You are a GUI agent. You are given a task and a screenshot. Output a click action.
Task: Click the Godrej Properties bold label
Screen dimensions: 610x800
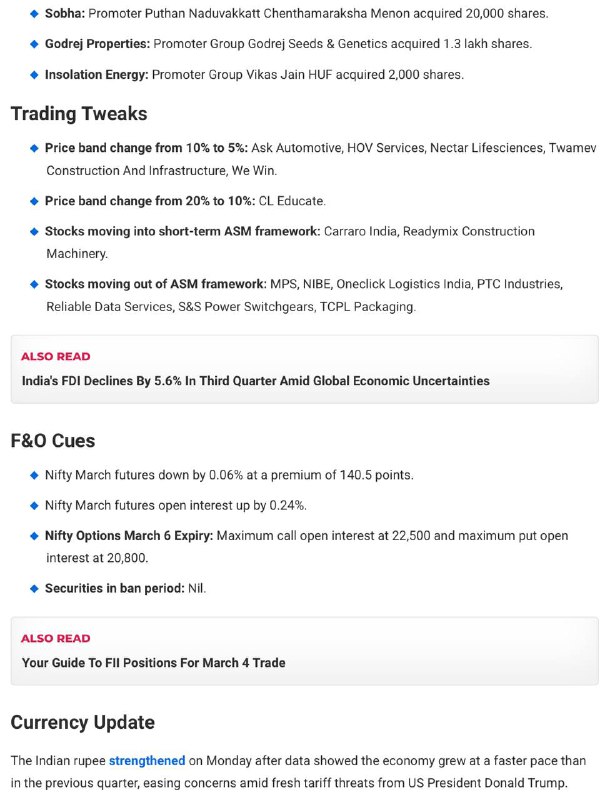[97, 44]
